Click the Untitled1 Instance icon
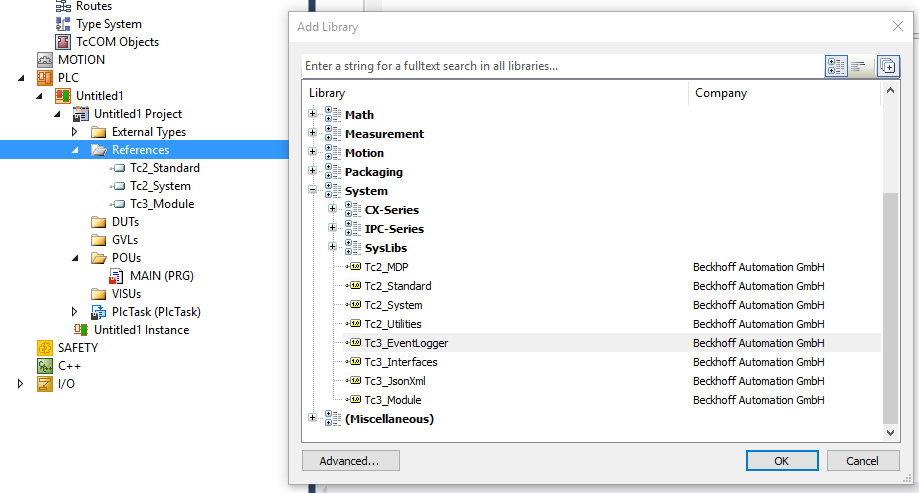The height and width of the screenshot is (493, 919). pyautogui.click(x=81, y=329)
